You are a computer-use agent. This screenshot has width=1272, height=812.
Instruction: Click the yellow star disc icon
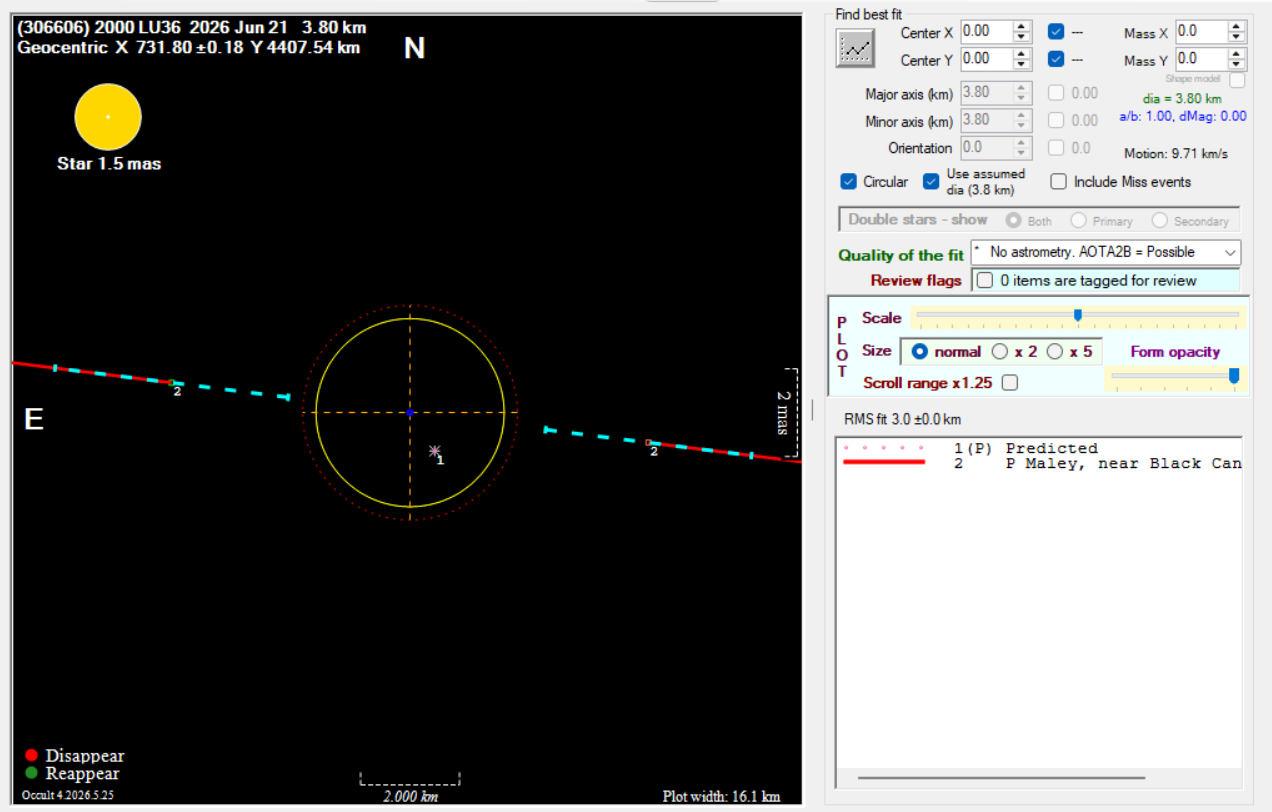coord(108,117)
